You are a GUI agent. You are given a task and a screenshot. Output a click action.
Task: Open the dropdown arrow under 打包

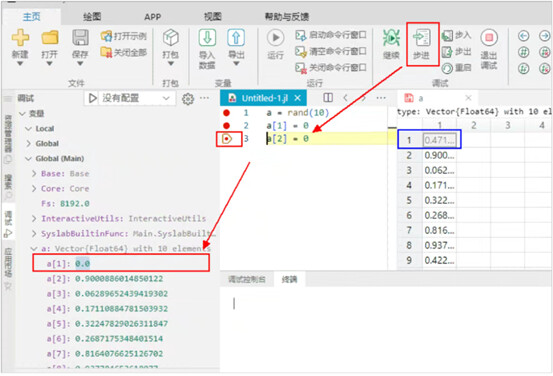171,64
